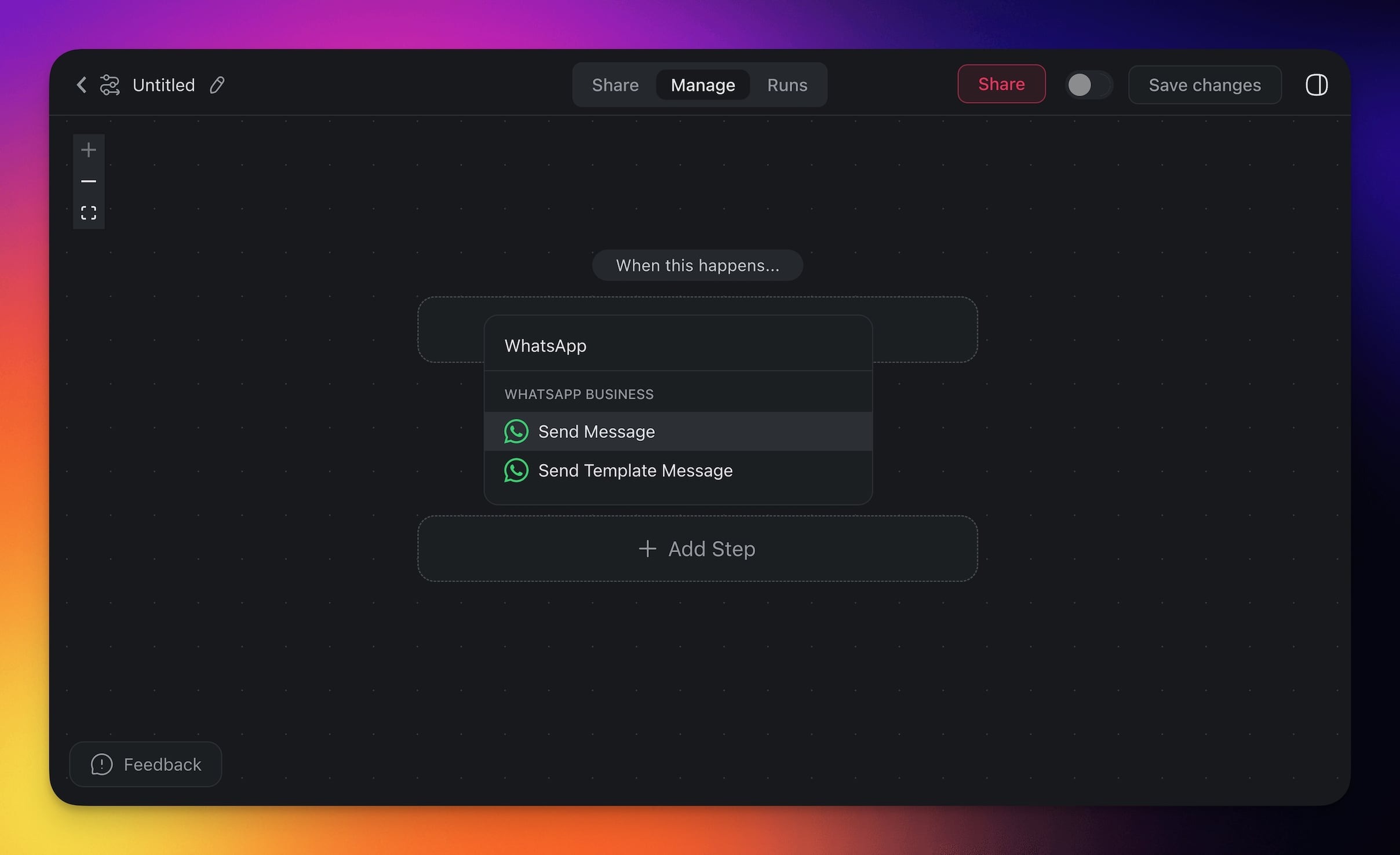Image resolution: width=1400 pixels, height=855 pixels.
Task: Click Add Step placeholder
Action: (x=697, y=549)
